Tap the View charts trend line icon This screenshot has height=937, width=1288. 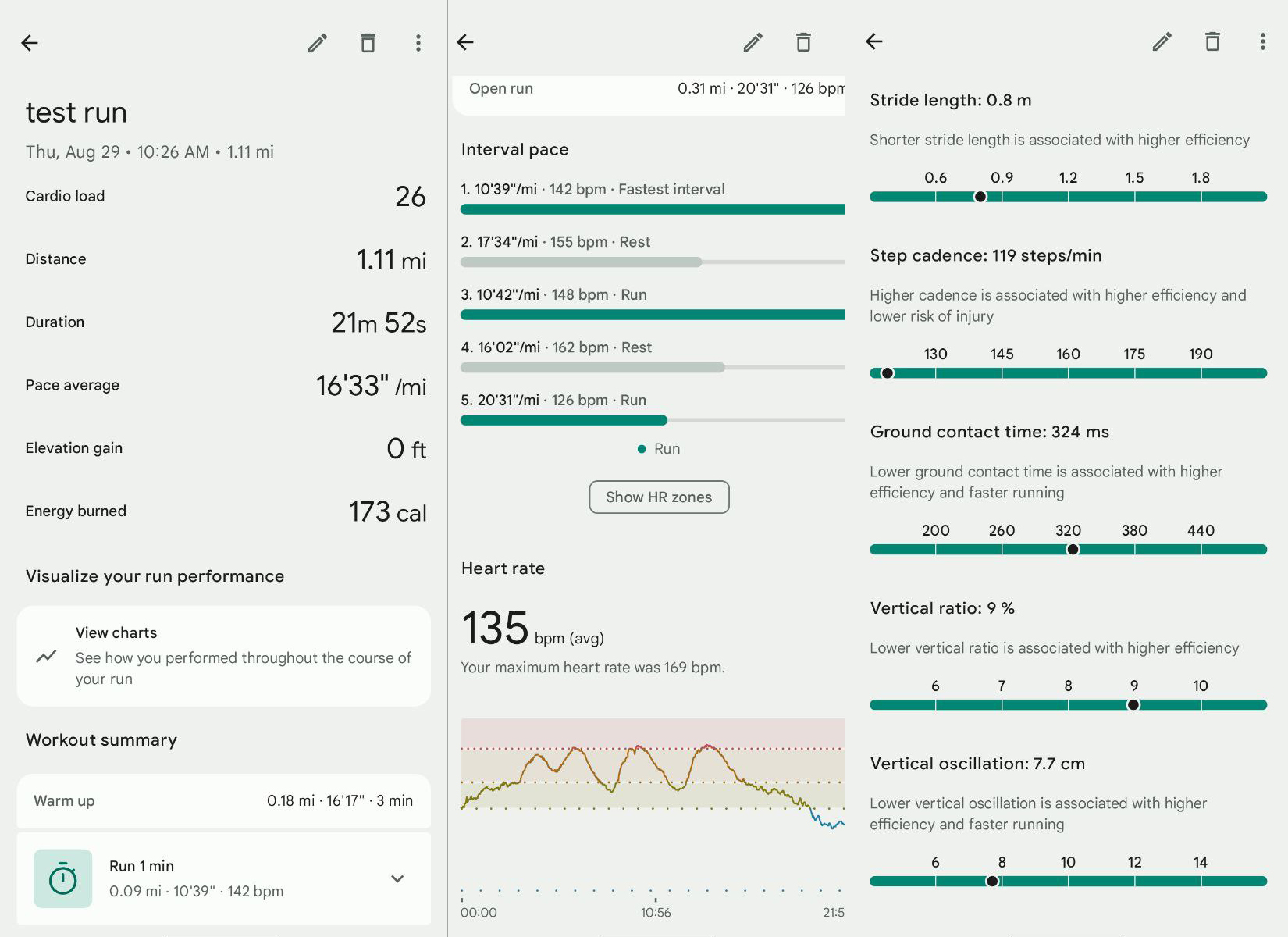[x=46, y=656]
